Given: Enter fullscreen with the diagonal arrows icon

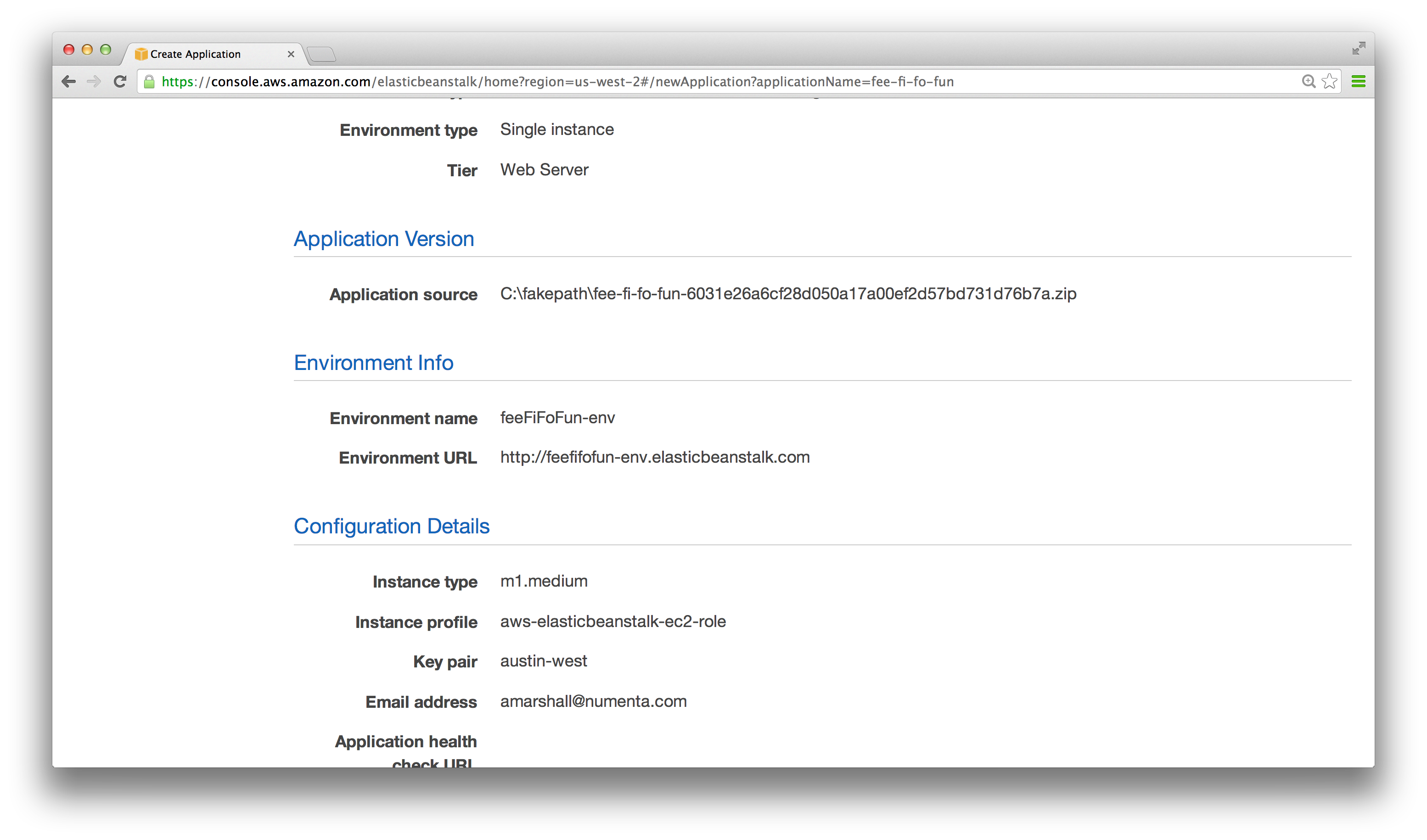Looking at the screenshot, I should [1359, 49].
